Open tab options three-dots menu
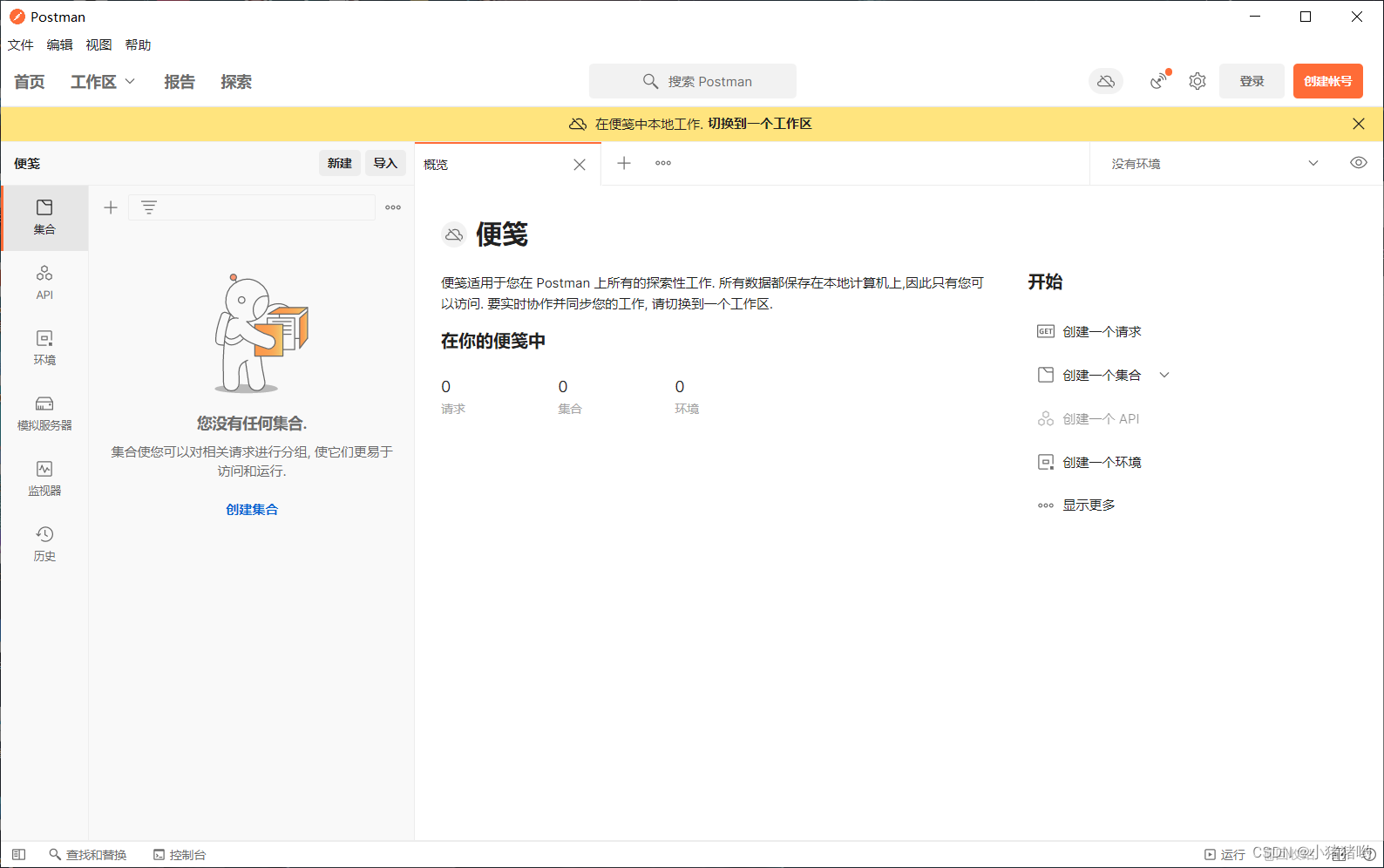 click(663, 163)
